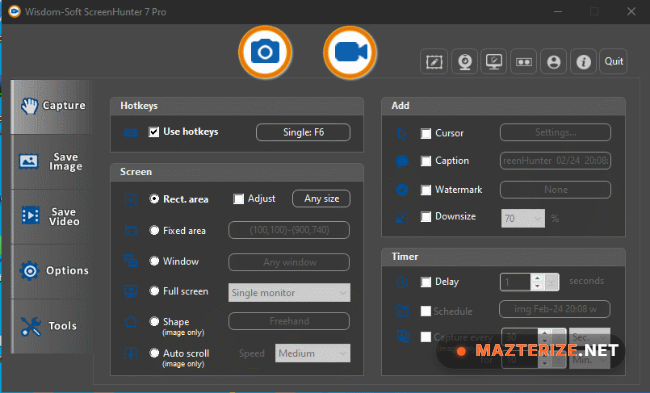Click the ScreenHunter app logo in title bar

(15, 12)
